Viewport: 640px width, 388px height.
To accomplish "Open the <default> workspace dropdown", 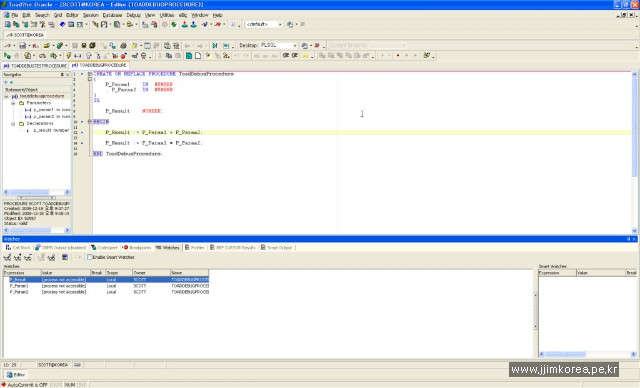I will point(280,24).
